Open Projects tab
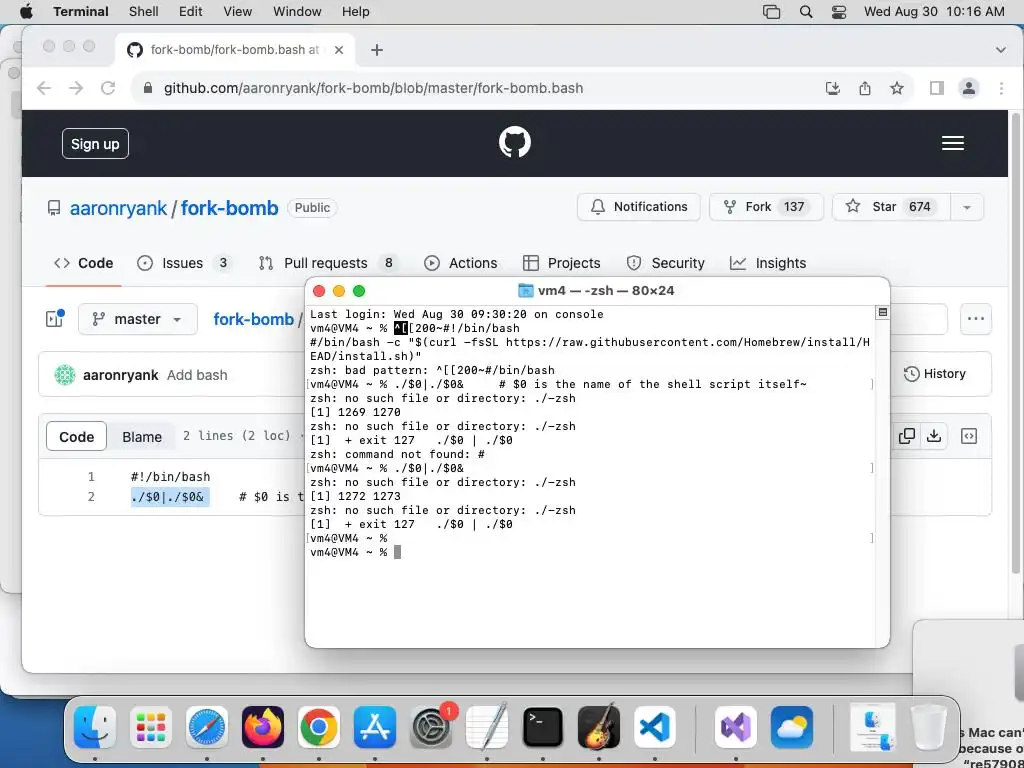This screenshot has height=768, width=1024. click(x=562, y=263)
